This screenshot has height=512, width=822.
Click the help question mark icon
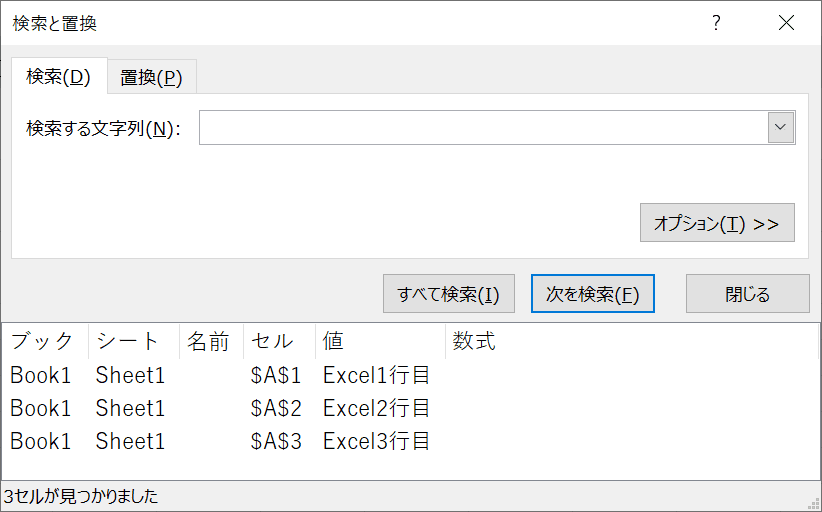point(716,23)
